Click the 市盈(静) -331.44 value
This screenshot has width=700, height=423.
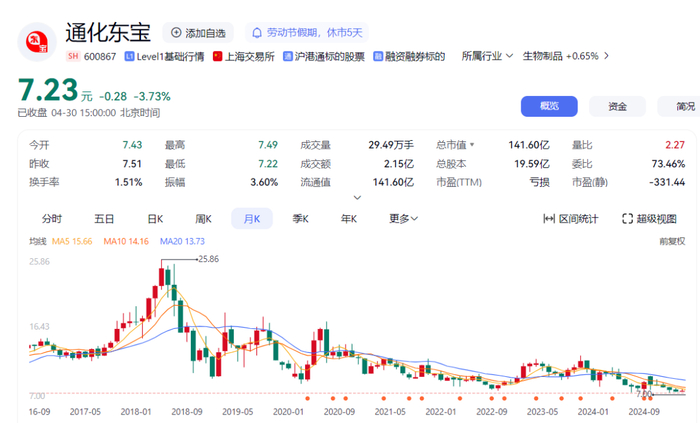click(x=667, y=182)
